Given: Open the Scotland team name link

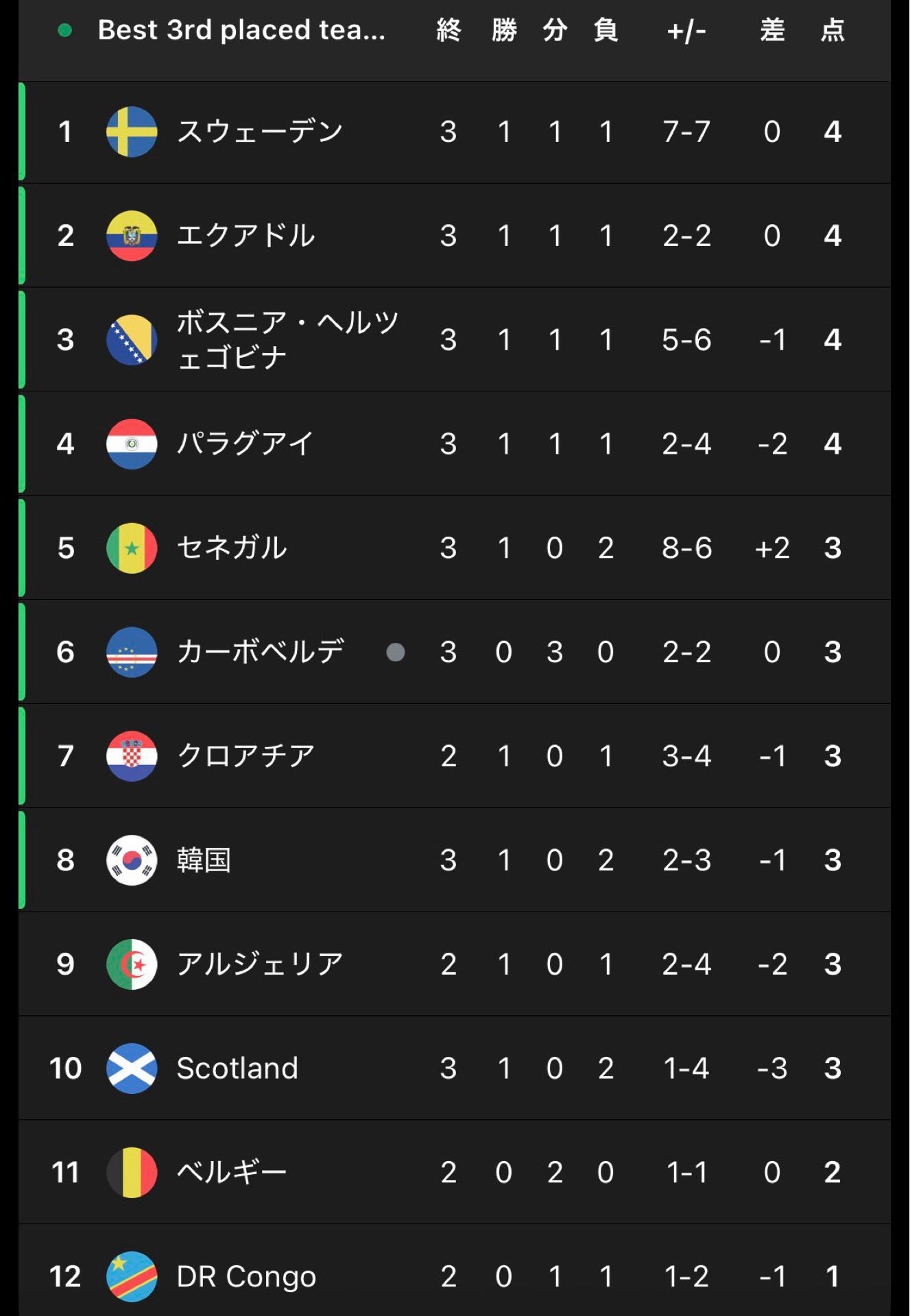Looking at the screenshot, I should pos(237,1069).
